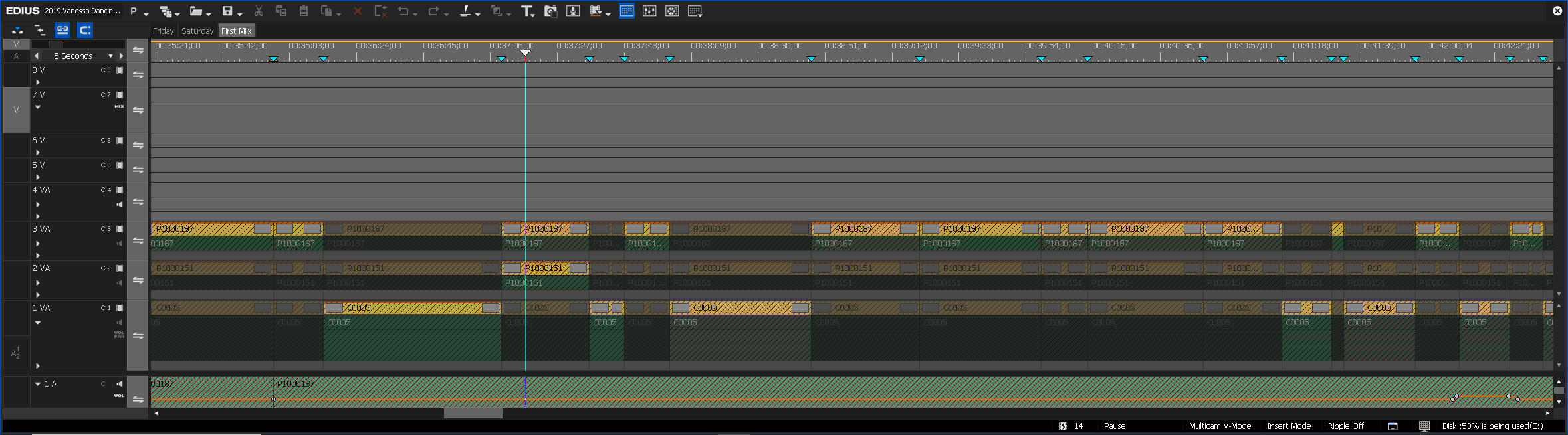Screen dimensions: 1568x435
Task: Click the Undo arrow icon
Action: [x=403, y=11]
